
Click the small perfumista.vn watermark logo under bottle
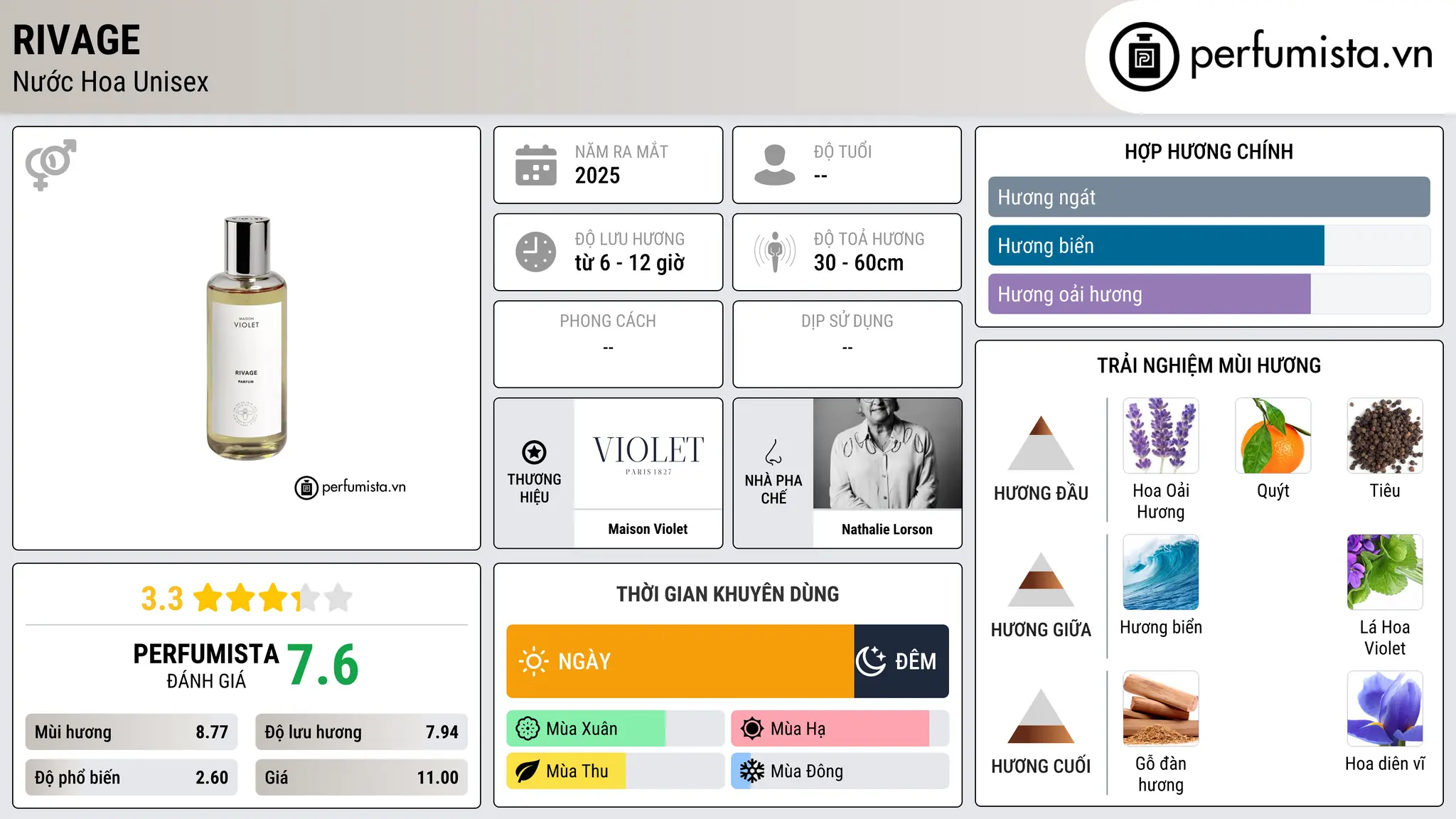coord(350,488)
